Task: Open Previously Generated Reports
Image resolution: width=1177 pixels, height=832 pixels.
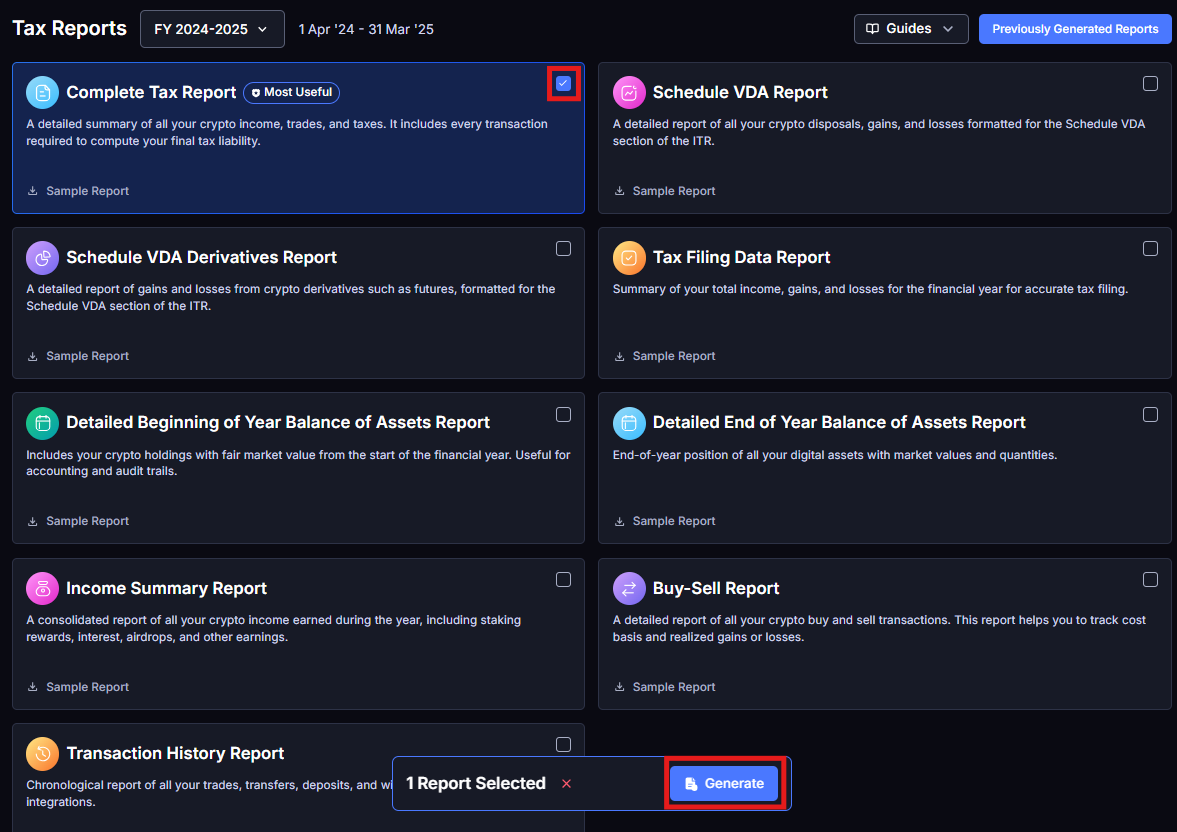Action: [1075, 29]
